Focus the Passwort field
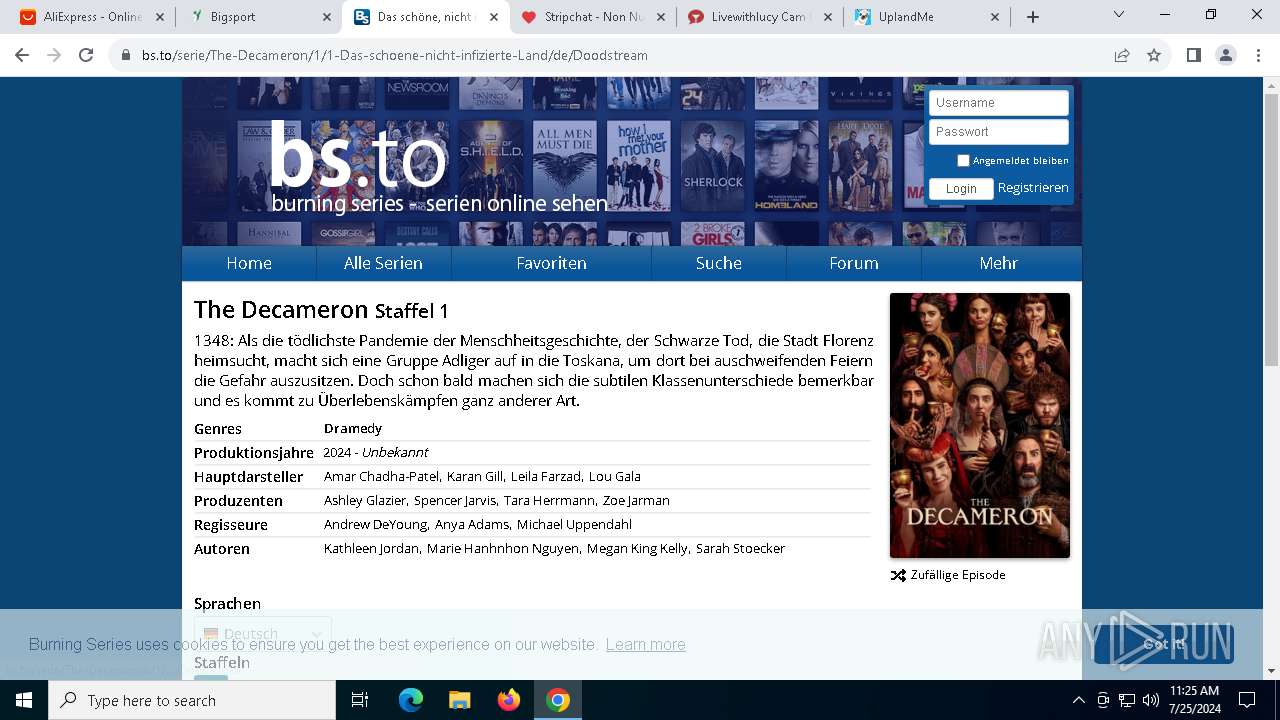This screenshot has width=1280, height=720. (x=998, y=132)
